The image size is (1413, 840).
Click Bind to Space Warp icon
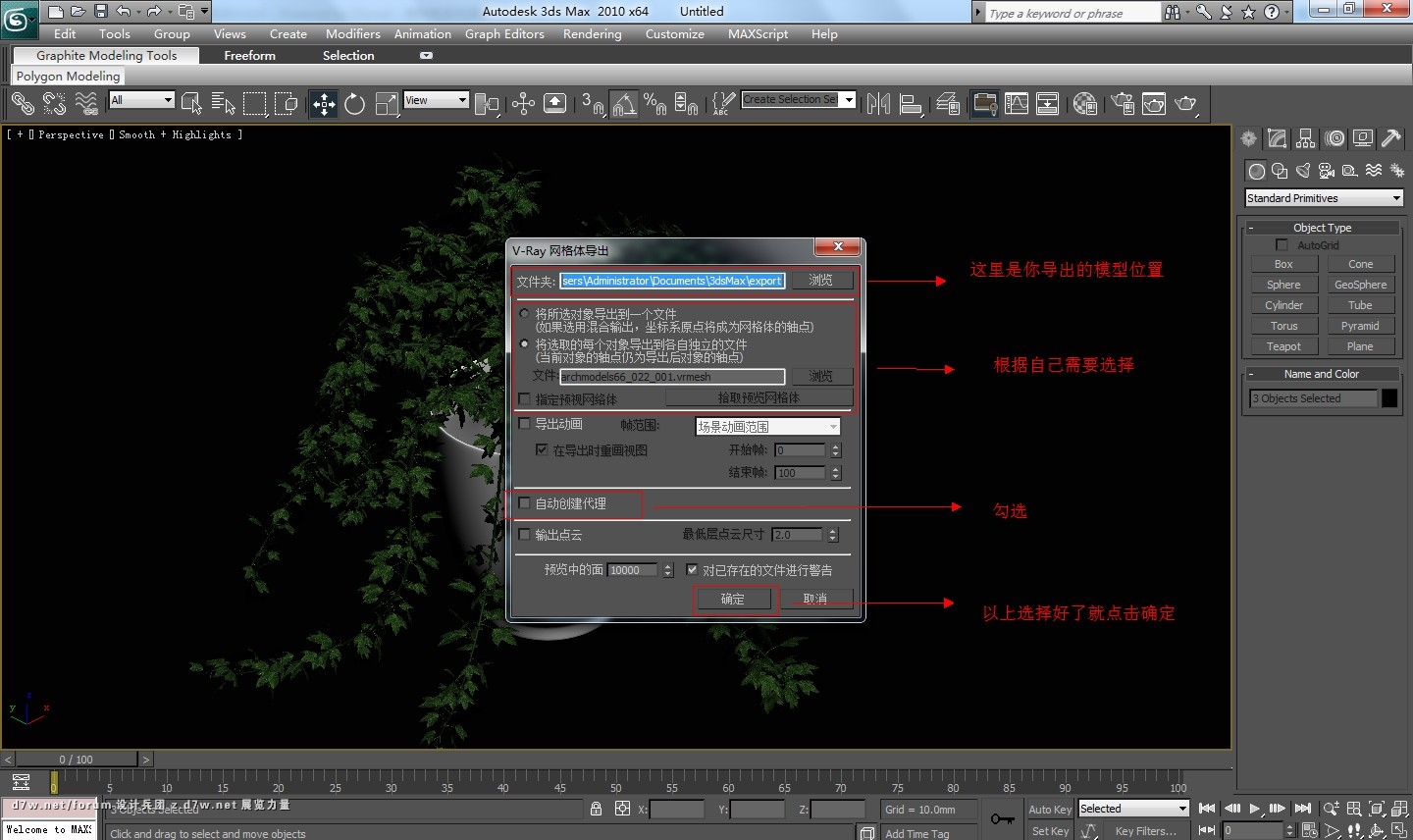coord(86,103)
